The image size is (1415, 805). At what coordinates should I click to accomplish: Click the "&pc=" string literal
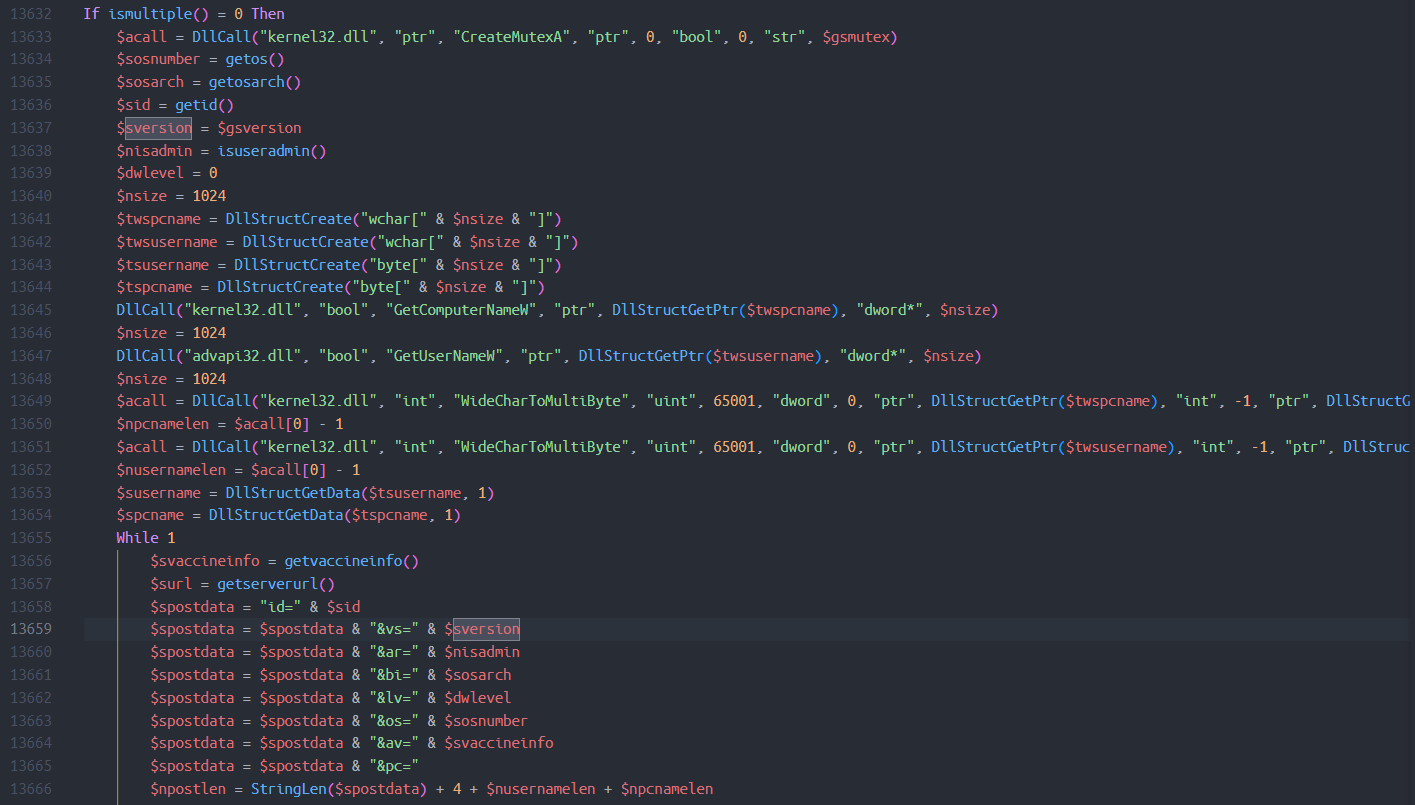(x=394, y=767)
